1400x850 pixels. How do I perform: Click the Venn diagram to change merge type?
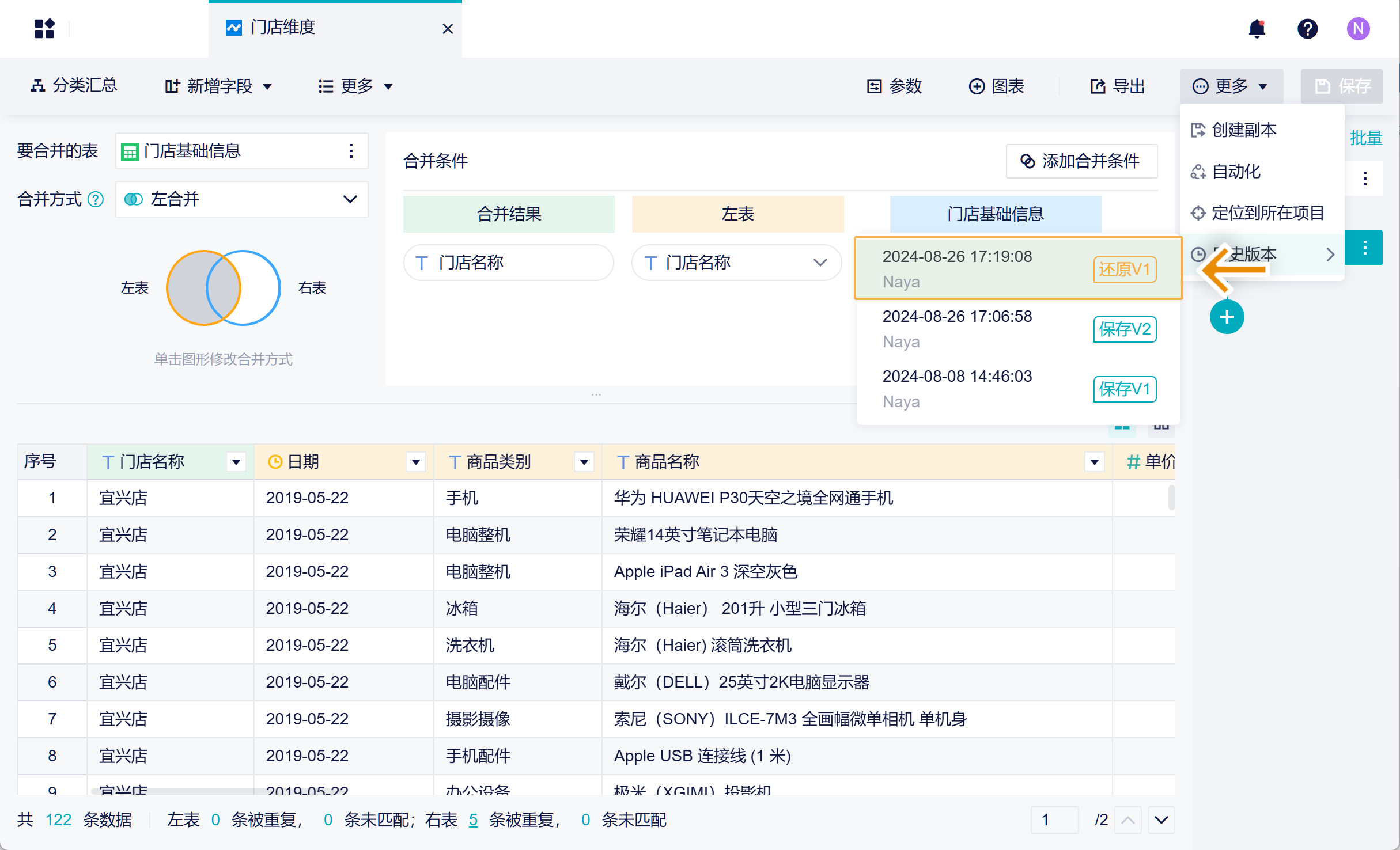(224, 287)
